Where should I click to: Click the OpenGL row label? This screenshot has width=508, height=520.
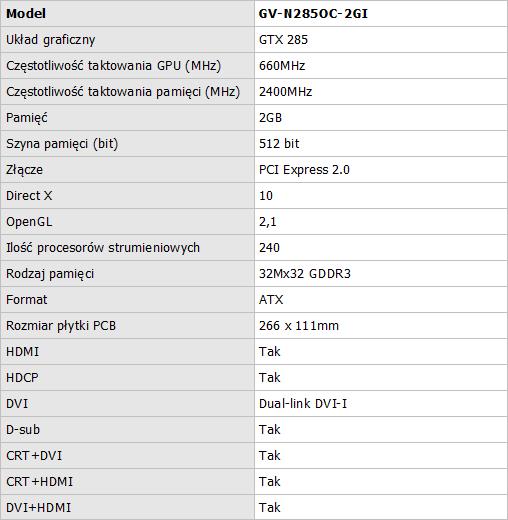29,222
